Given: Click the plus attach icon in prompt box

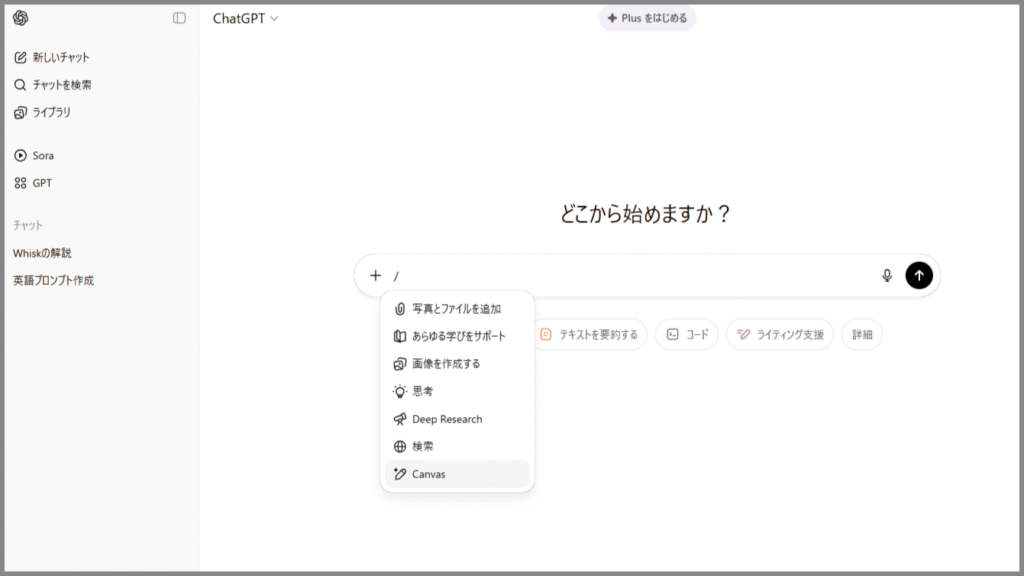Looking at the screenshot, I should [x=375, y=275].
